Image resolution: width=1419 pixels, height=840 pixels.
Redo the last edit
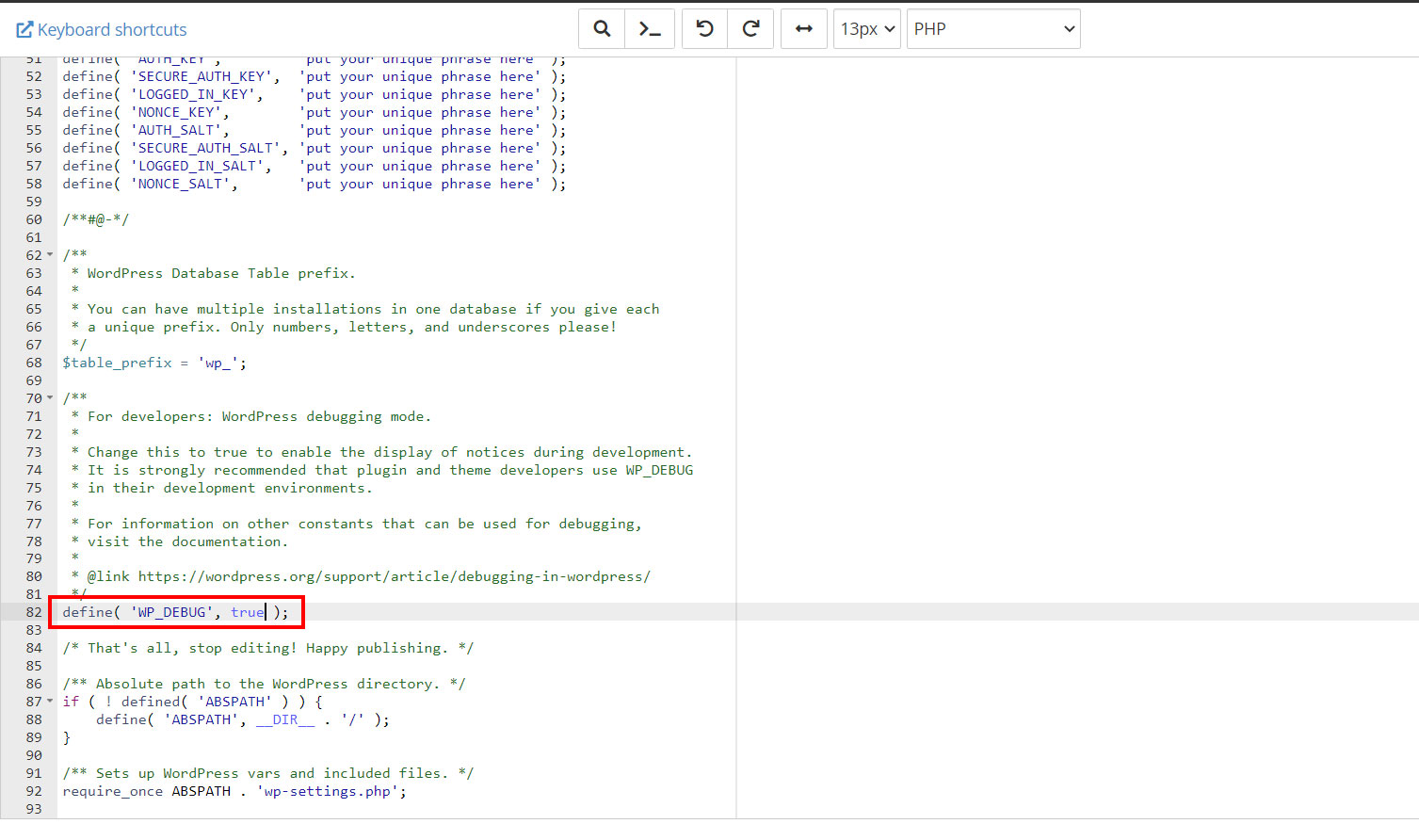(750, 28)
